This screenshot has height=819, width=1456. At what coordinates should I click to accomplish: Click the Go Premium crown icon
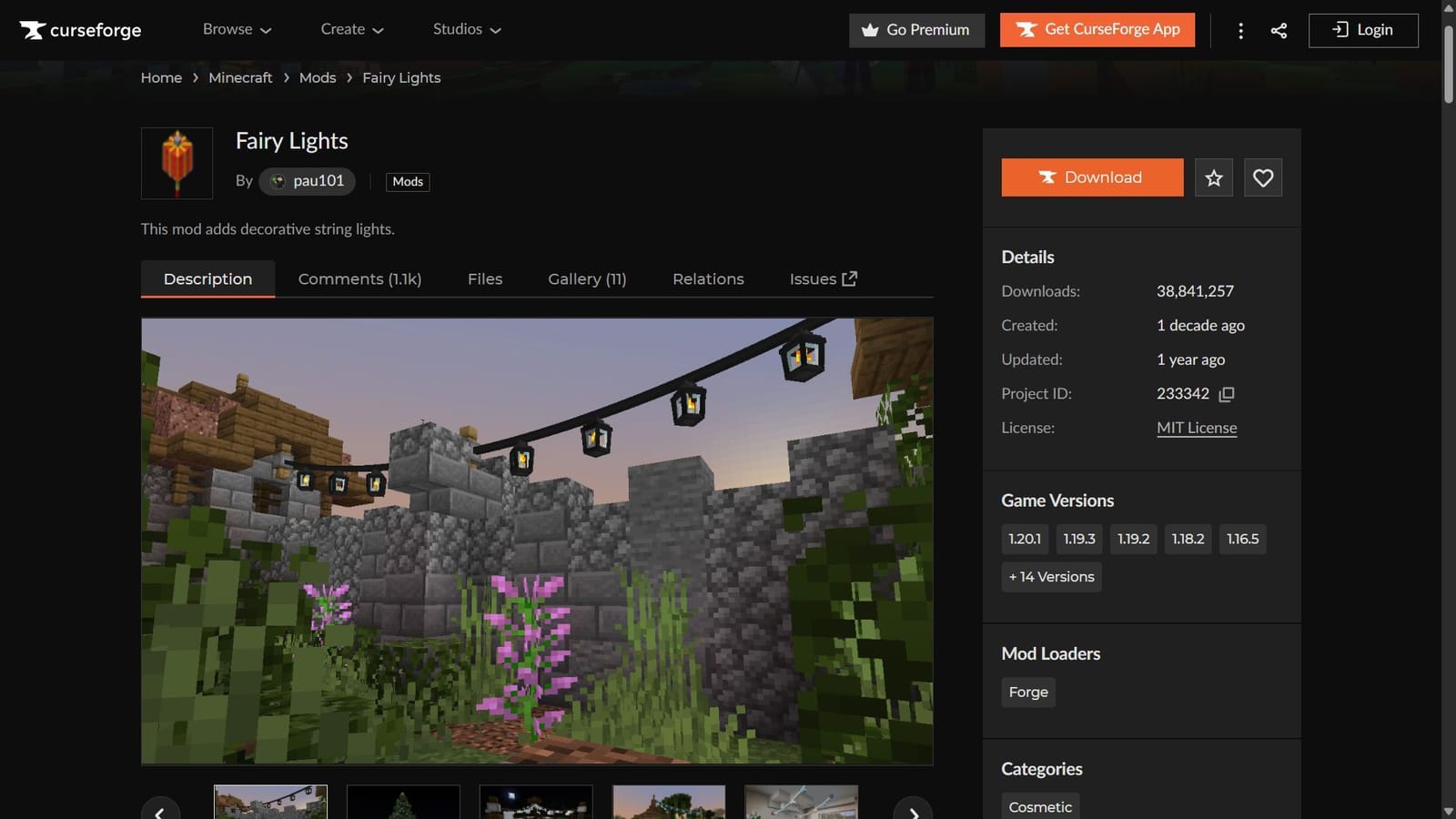pyautogui.click(x=870, y=29)
